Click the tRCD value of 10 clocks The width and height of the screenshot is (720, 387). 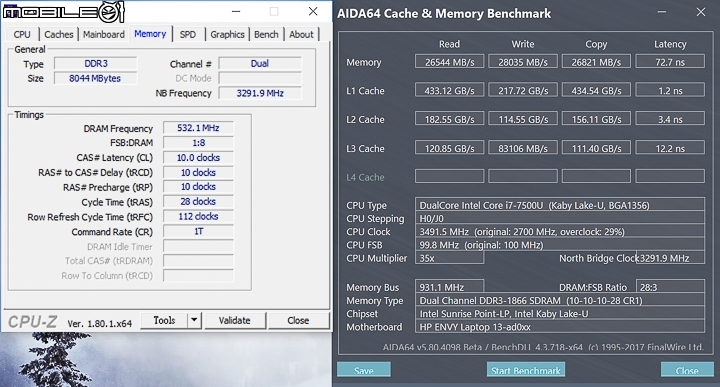tap(198, 172)
